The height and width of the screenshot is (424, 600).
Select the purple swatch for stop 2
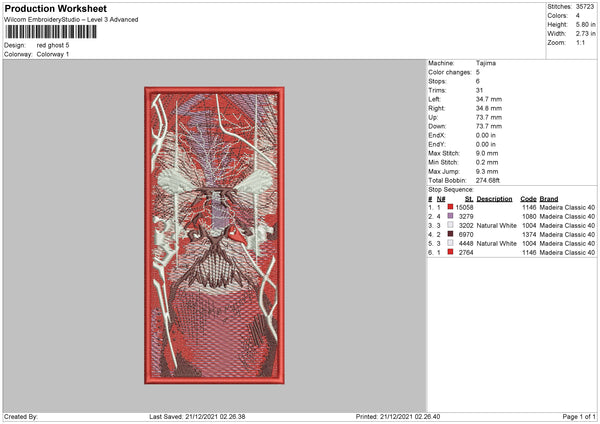point(451,216)
